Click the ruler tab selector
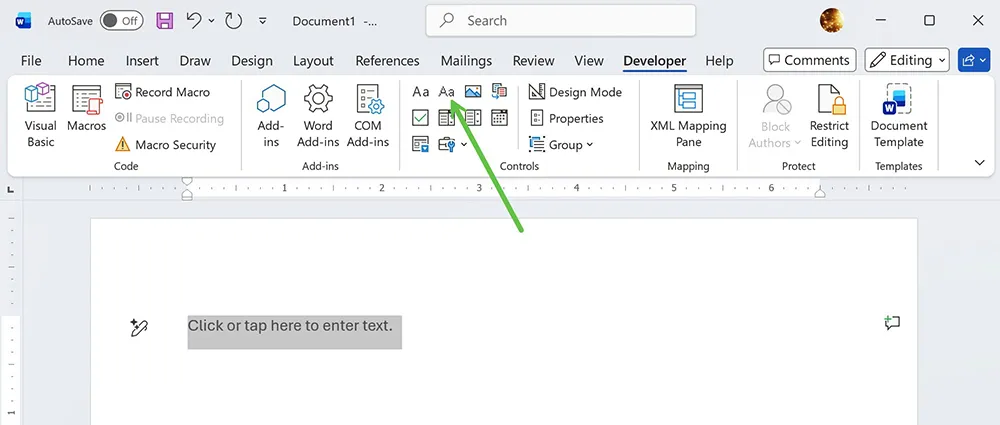The image size is (1000, 425). click(x=11, y=190)
